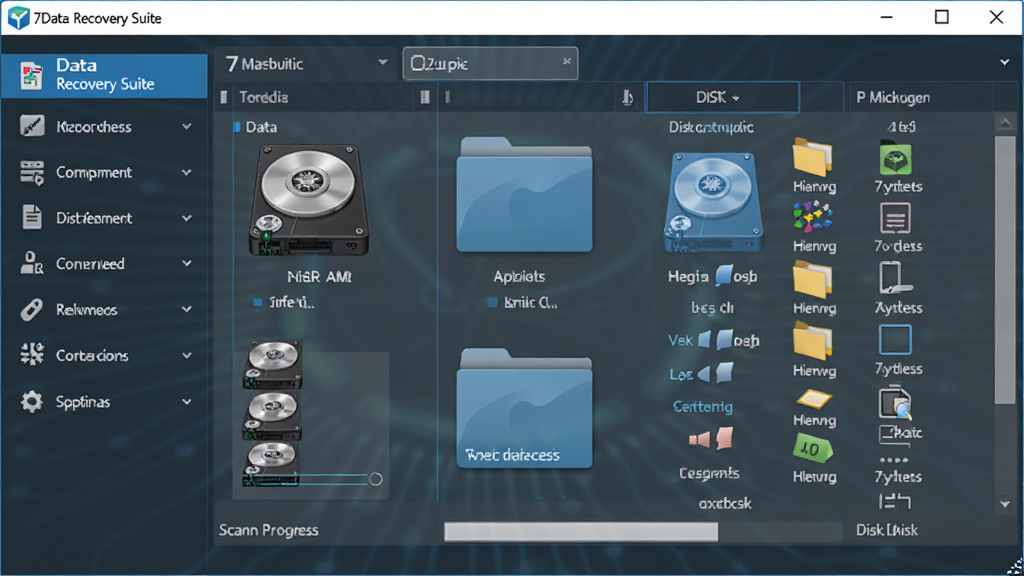Image resolution: width=1024 pixels, height=576 pixels.
Task: Open the Certtenig link
Action: 703,406
